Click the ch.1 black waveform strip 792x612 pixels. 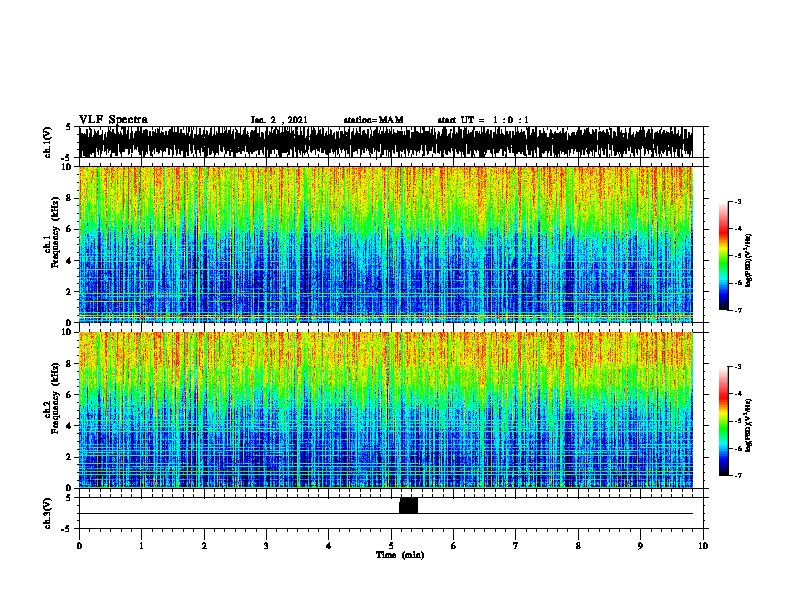385,142
